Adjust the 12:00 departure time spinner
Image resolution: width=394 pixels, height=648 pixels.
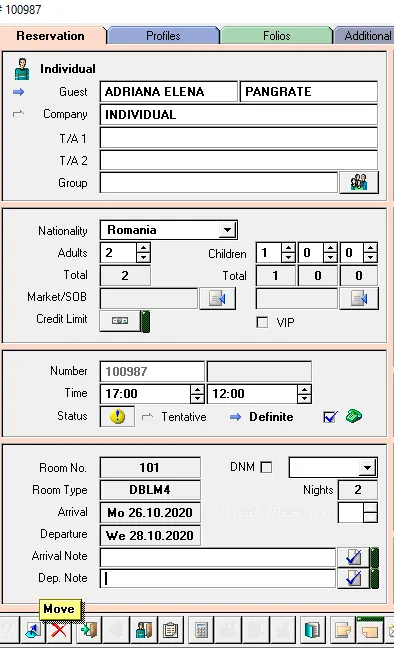point(304,394)
